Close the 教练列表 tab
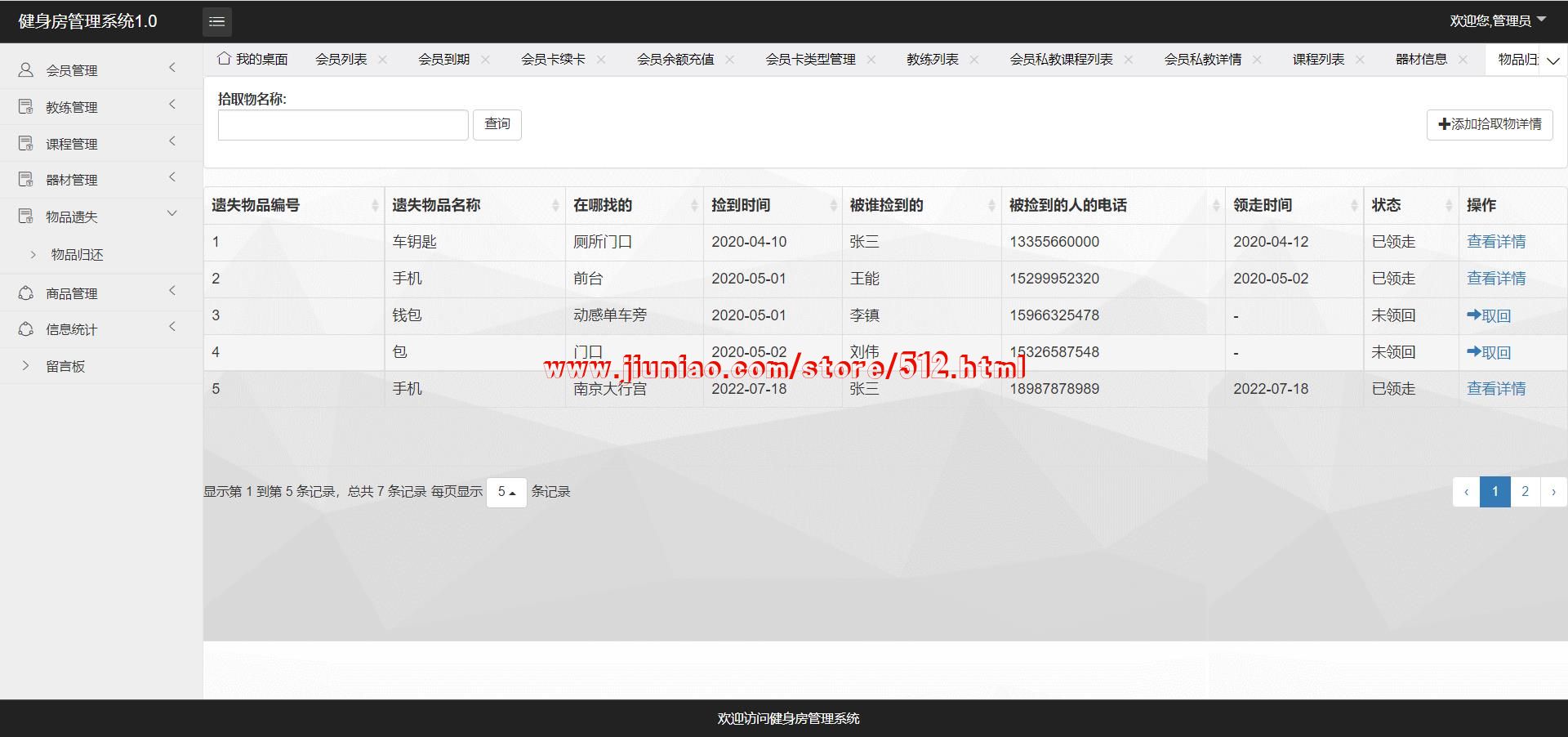The height and width of the screenshot is (737, 1568). (x=973, y=60)
